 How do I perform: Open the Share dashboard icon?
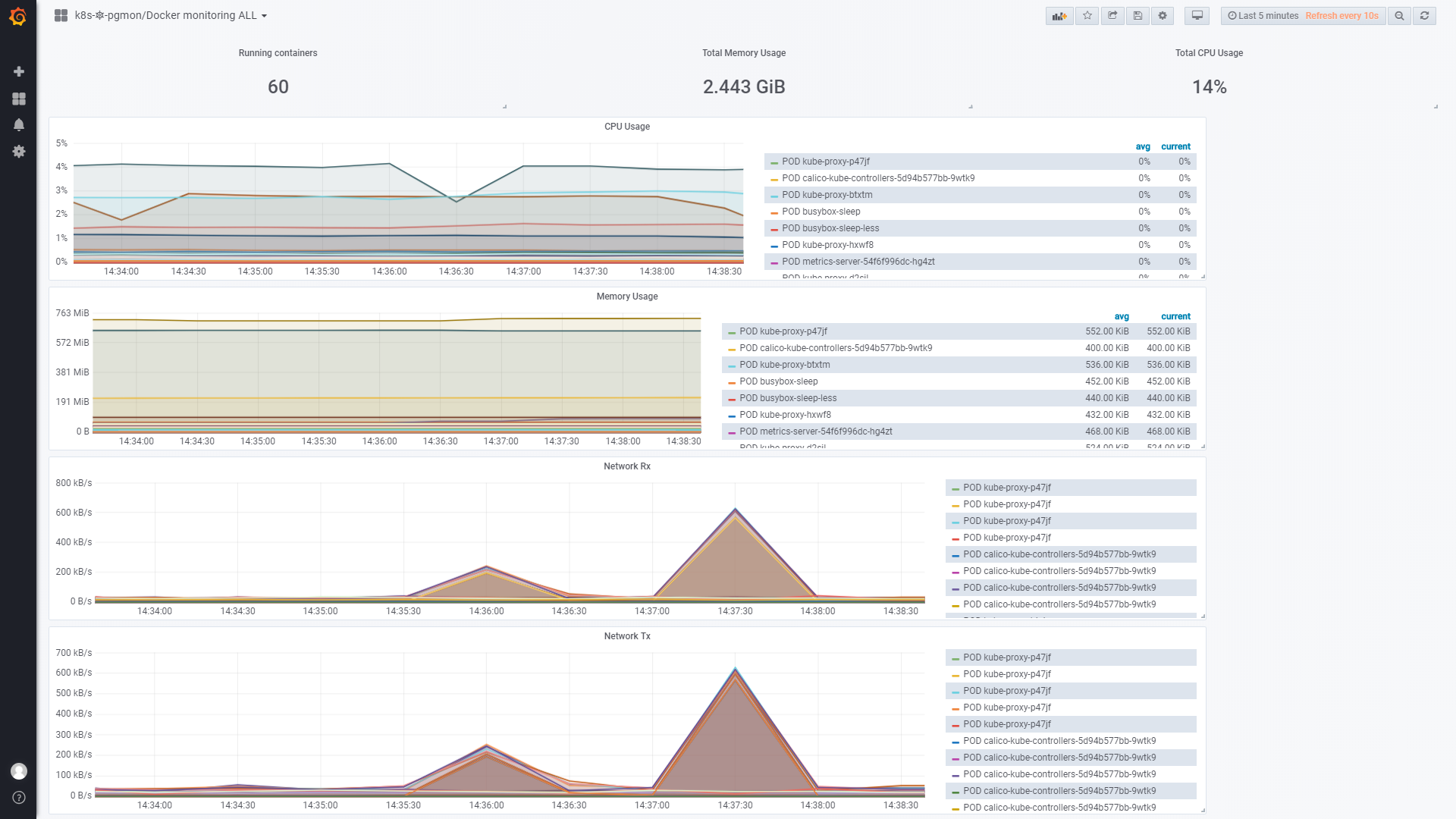(x=1112, y=15)
